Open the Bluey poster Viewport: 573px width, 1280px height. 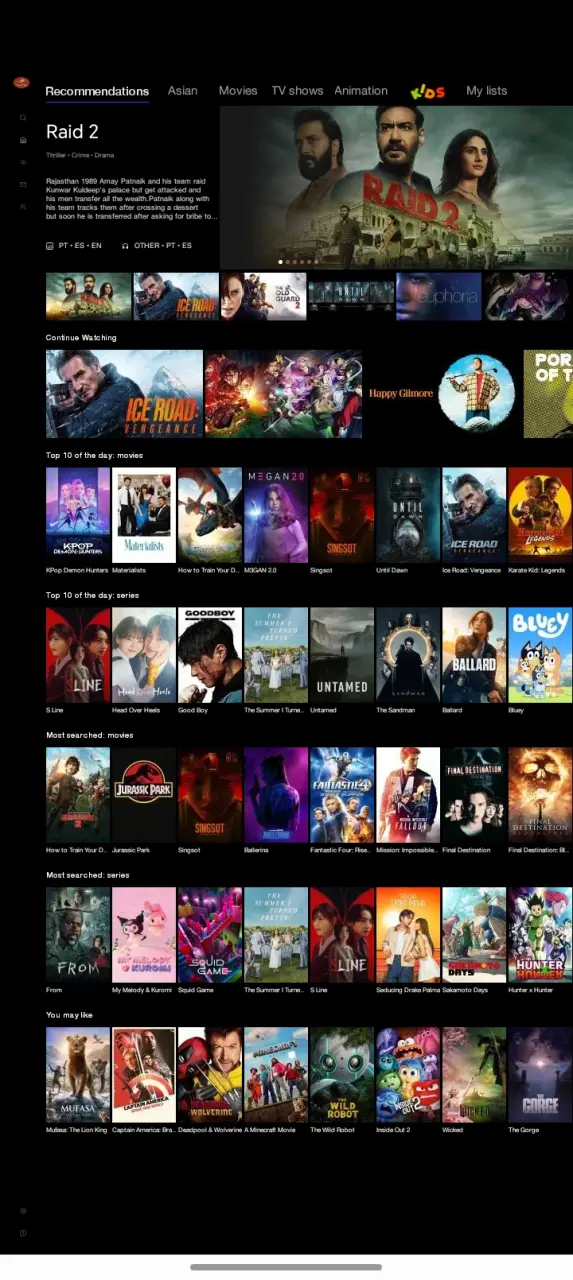540,655
